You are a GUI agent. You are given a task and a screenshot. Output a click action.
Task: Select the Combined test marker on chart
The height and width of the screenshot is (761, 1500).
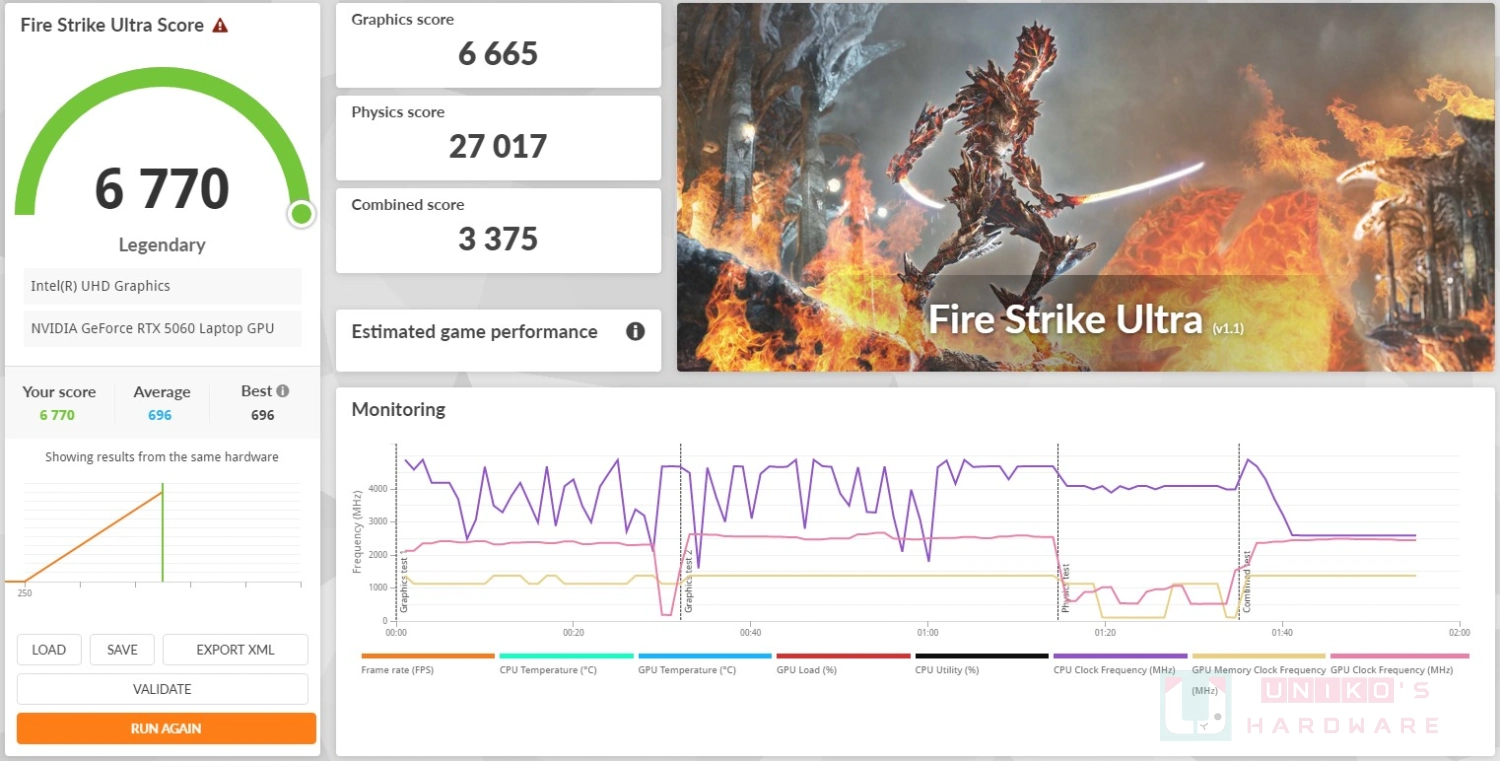click(x=1247, y=582)
